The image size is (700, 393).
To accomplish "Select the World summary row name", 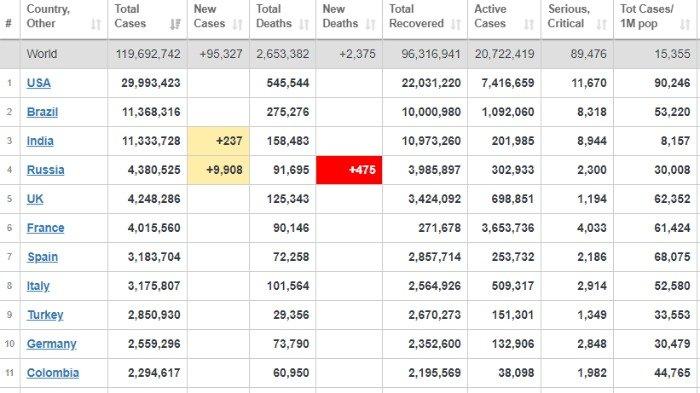I will (x=42, y=54).
